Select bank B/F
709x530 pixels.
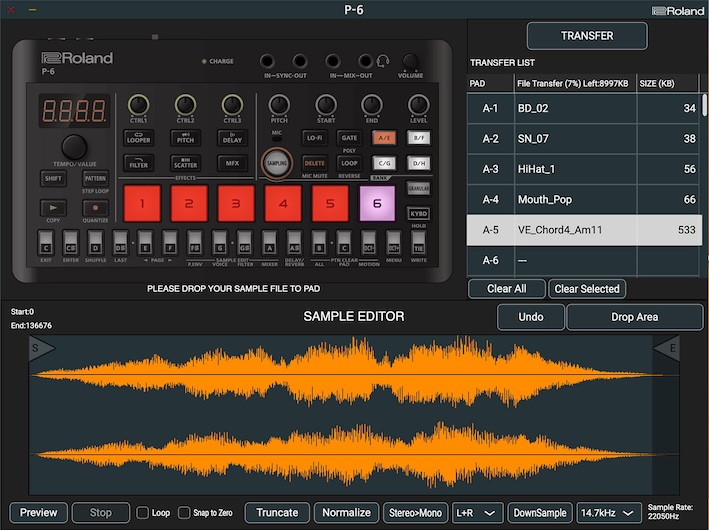(x=419, y=138)
